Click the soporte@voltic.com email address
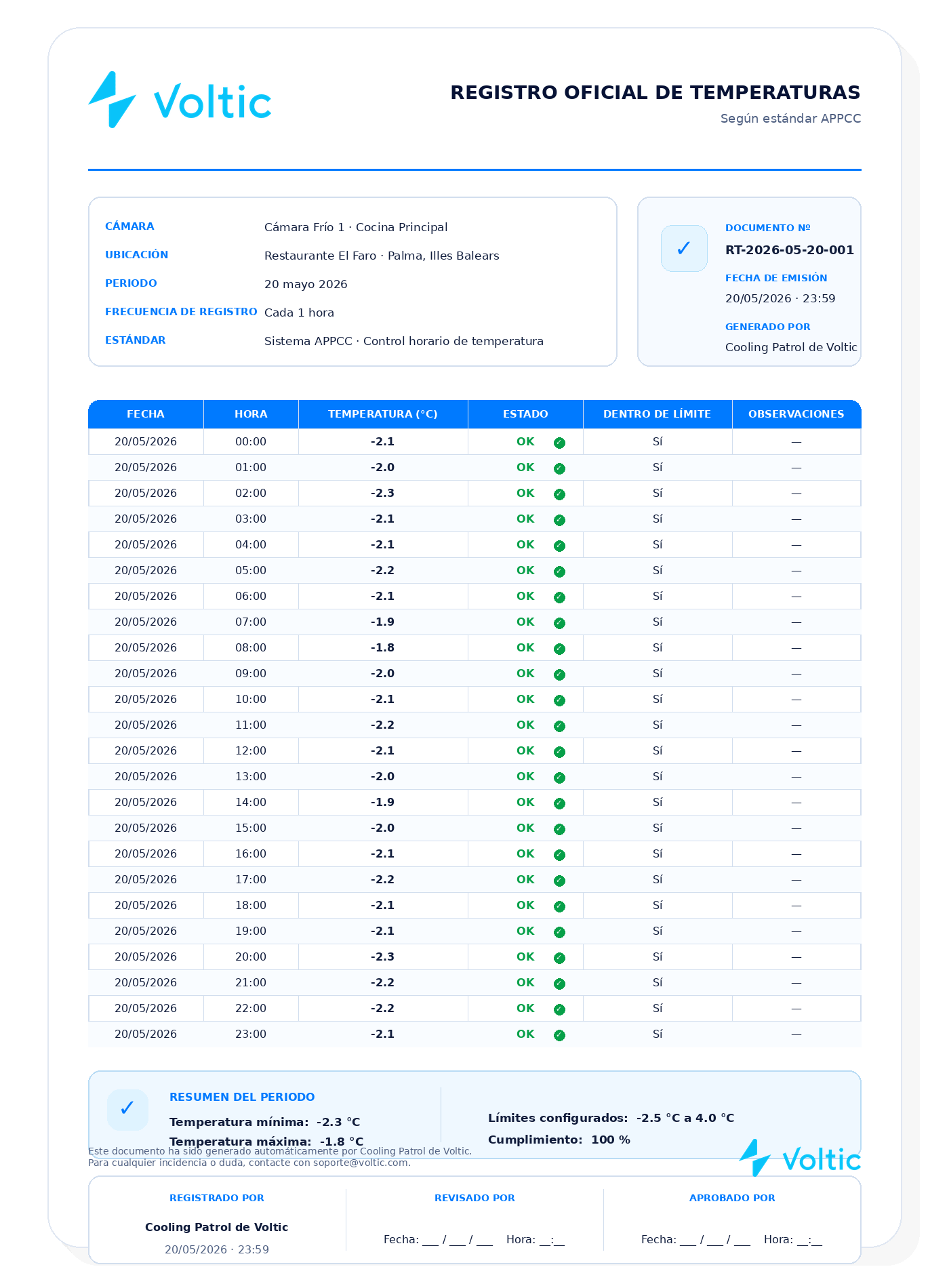949x1288 pixels. 361,1163
